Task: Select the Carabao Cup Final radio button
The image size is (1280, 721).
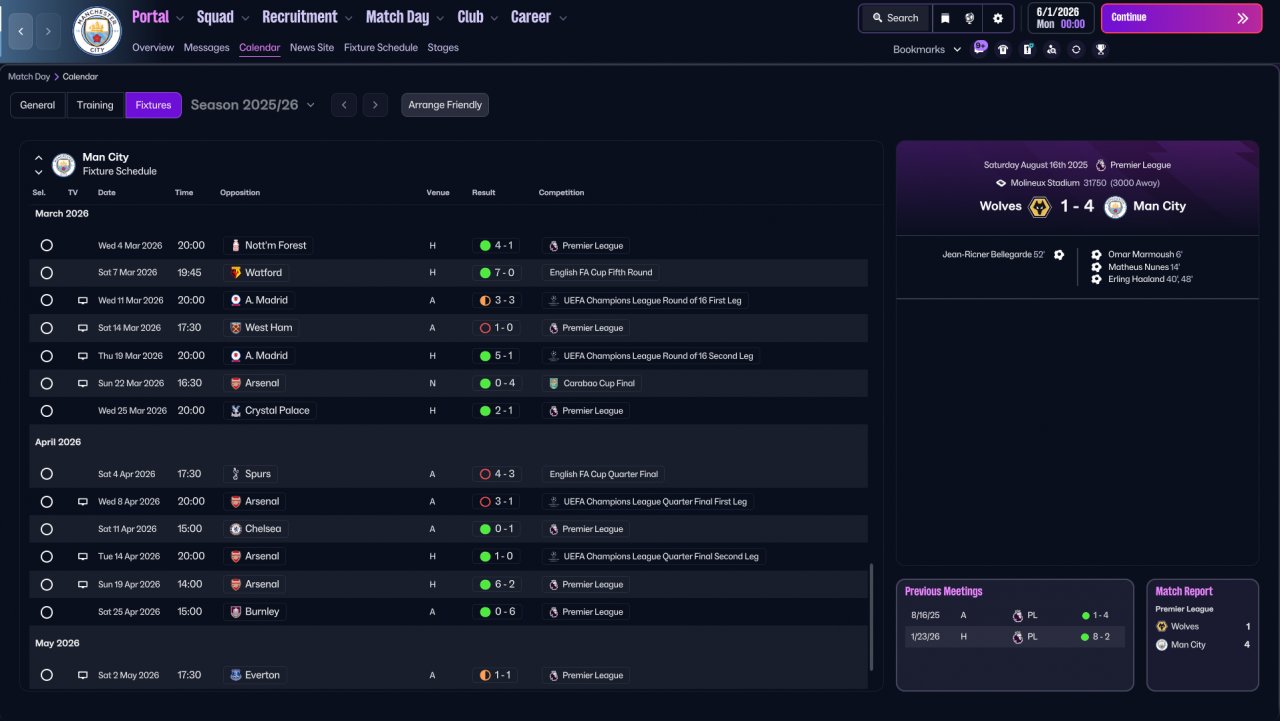Action: [46, 383]
